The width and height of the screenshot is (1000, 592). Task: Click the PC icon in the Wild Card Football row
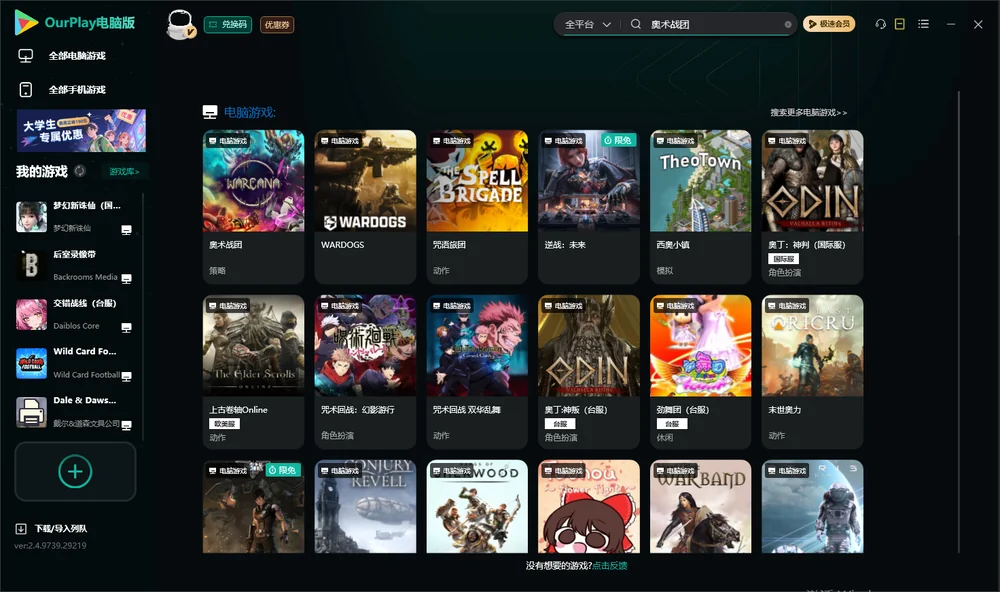[x=126, y=376]
